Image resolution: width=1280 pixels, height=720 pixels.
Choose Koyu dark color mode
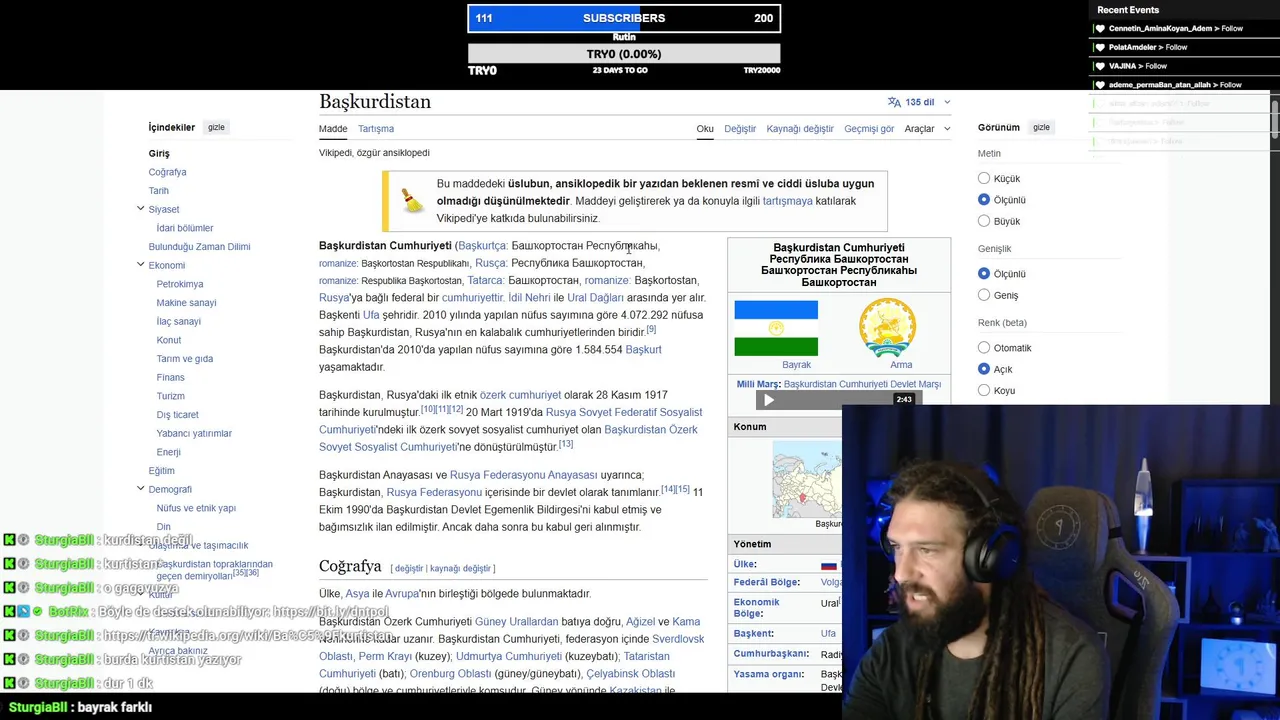click(984, 390)
